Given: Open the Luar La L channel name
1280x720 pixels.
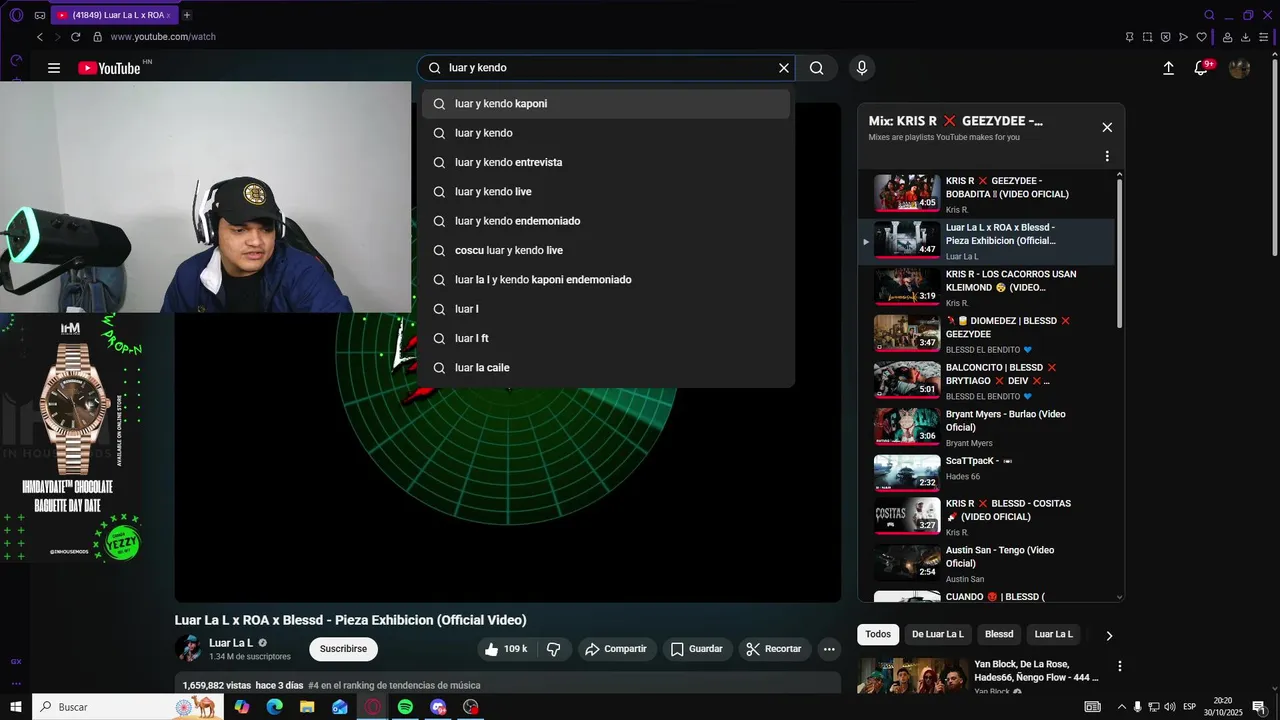Looking at the screenshot, I should (231, 643).
